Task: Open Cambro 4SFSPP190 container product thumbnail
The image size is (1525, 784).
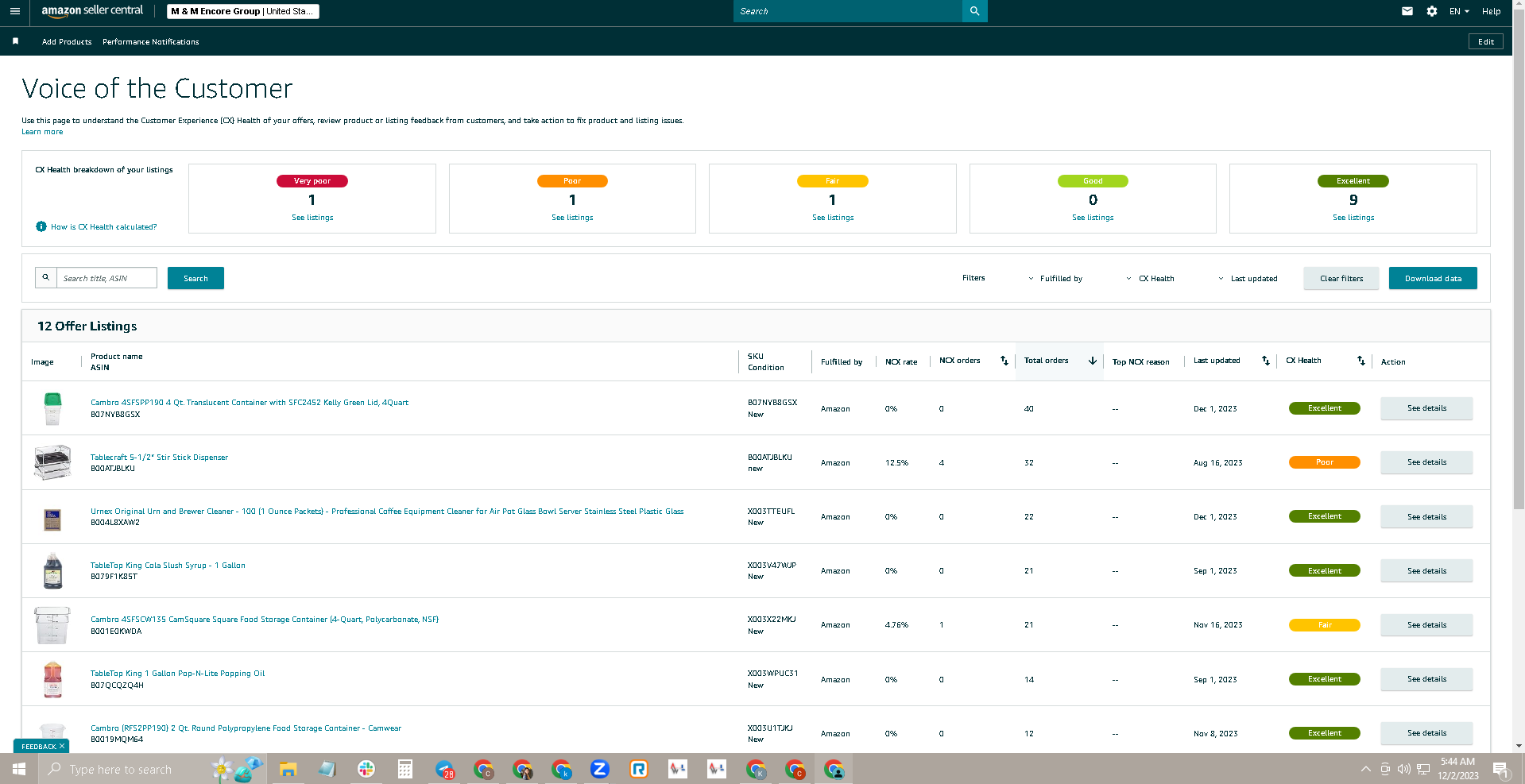Action: [x=52, y=408]
